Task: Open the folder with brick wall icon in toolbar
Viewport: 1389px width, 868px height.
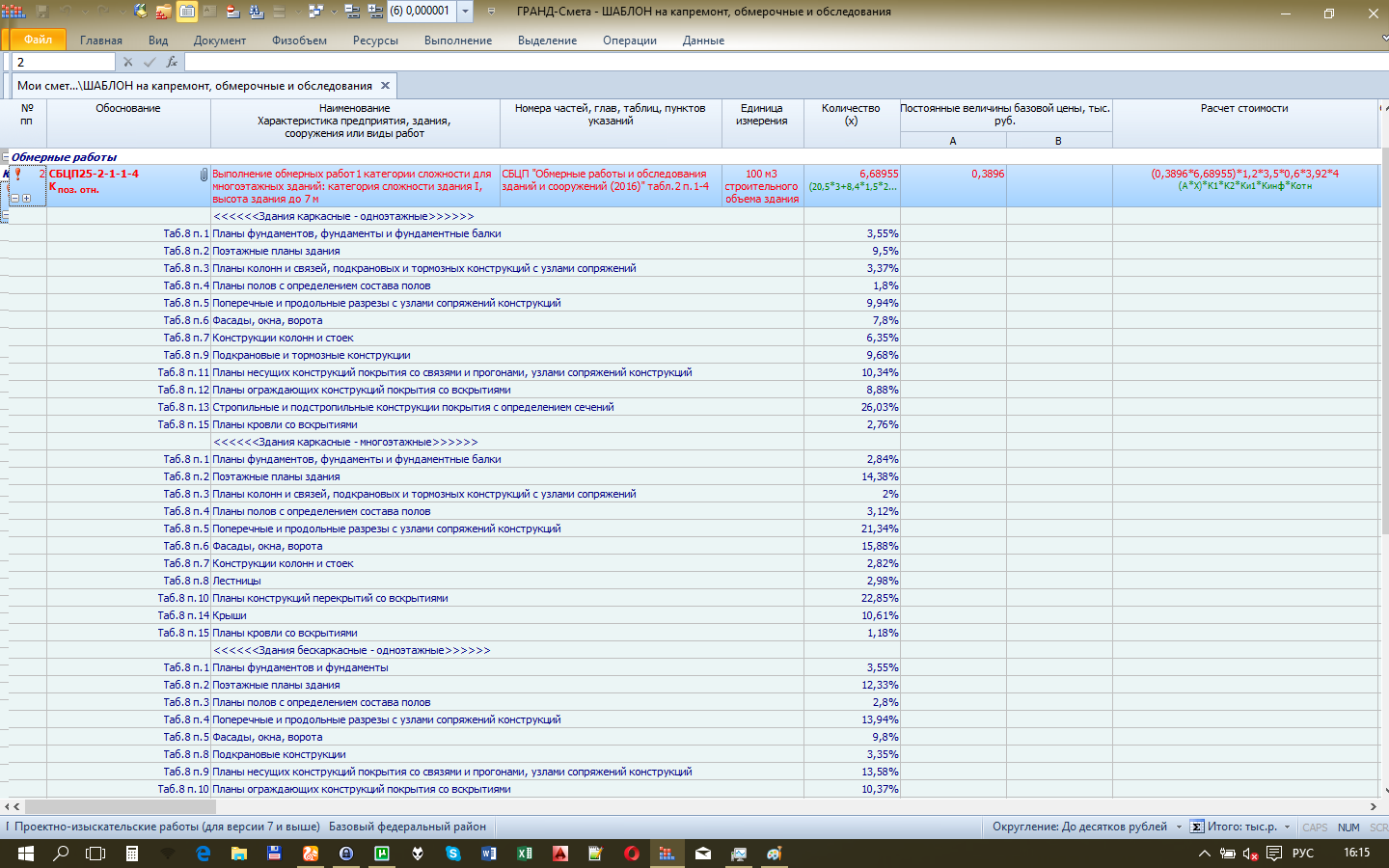Action: tap(163, 12)
